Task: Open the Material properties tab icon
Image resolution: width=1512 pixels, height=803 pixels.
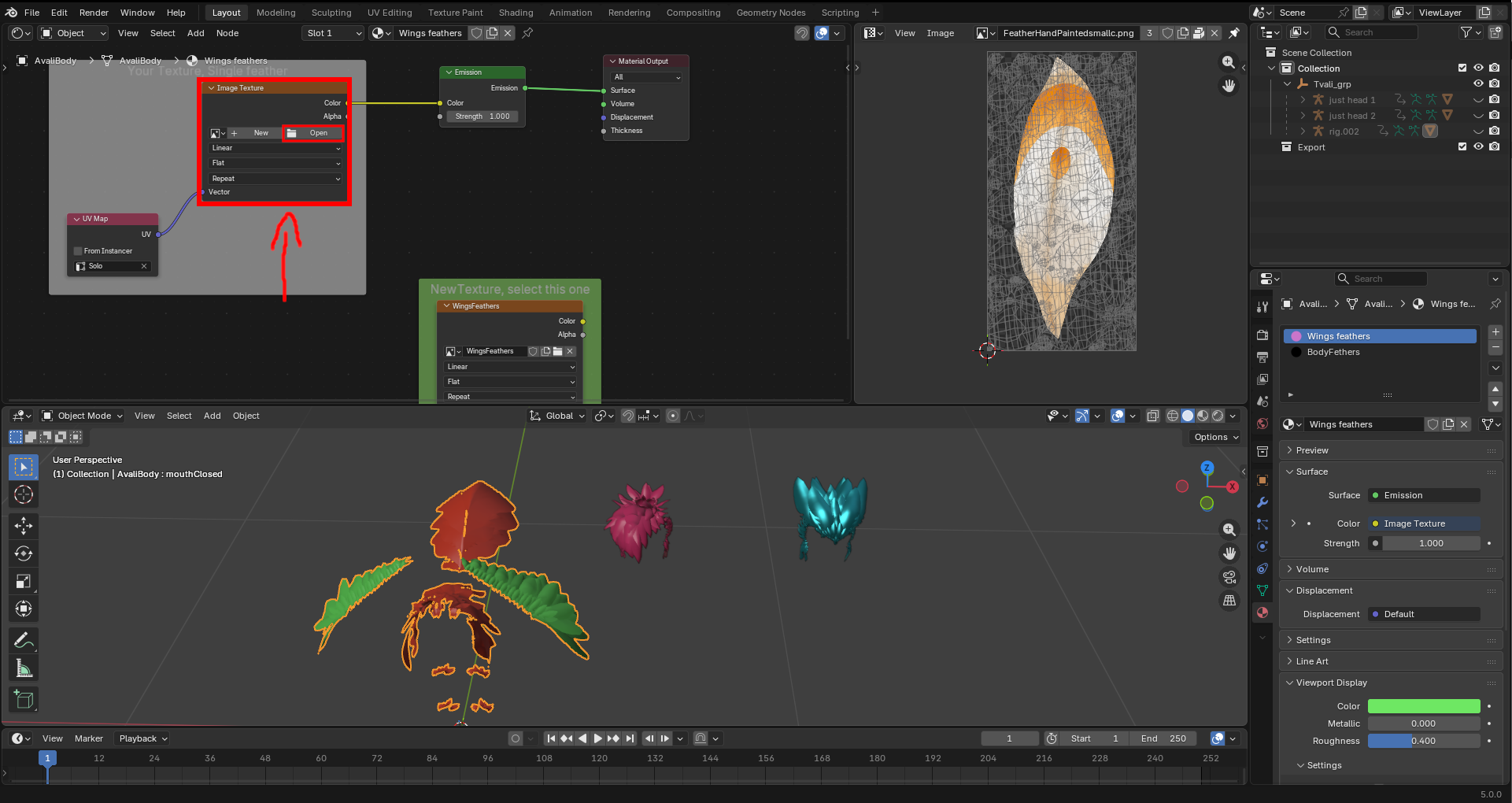Action: (x=1262, y=612)
